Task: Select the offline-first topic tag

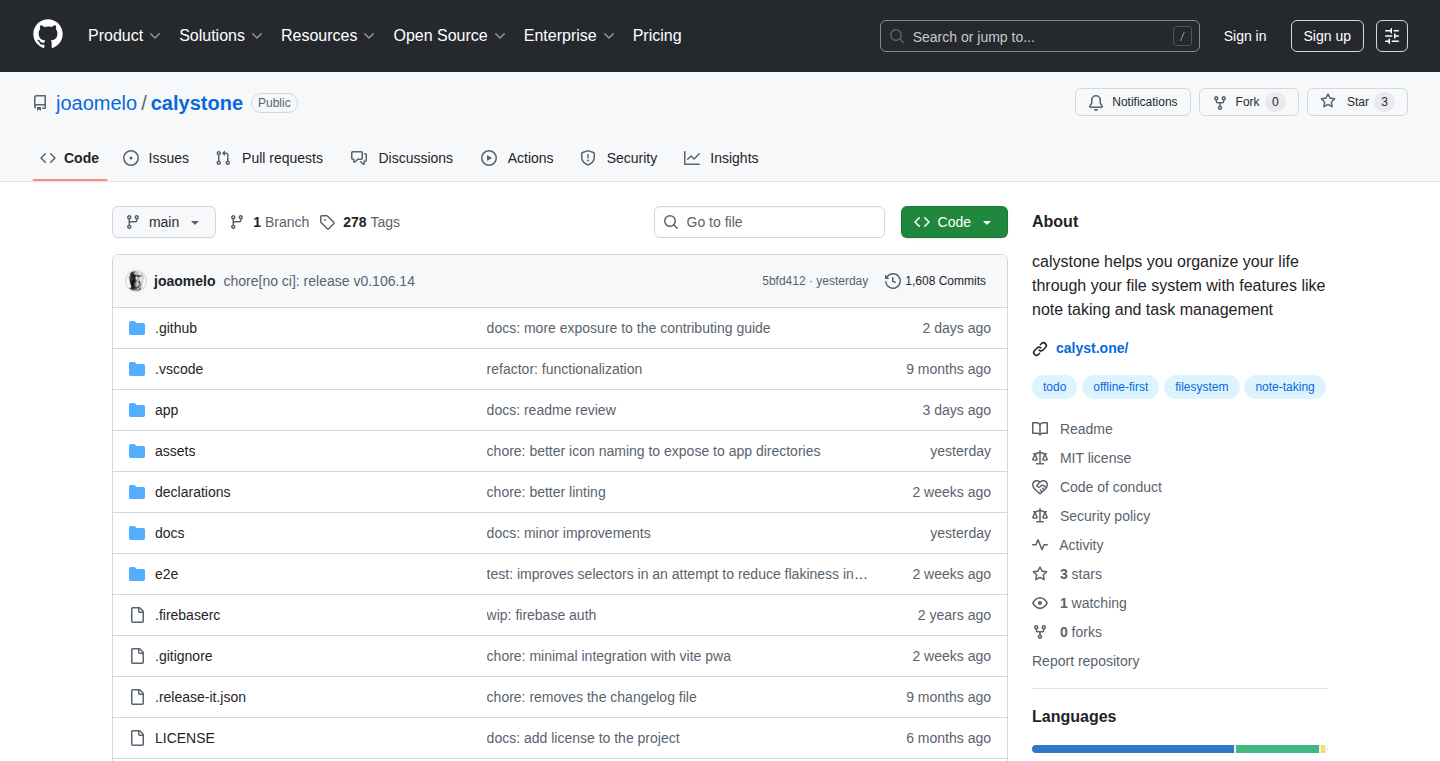Action: click(x=1121, y=387)
